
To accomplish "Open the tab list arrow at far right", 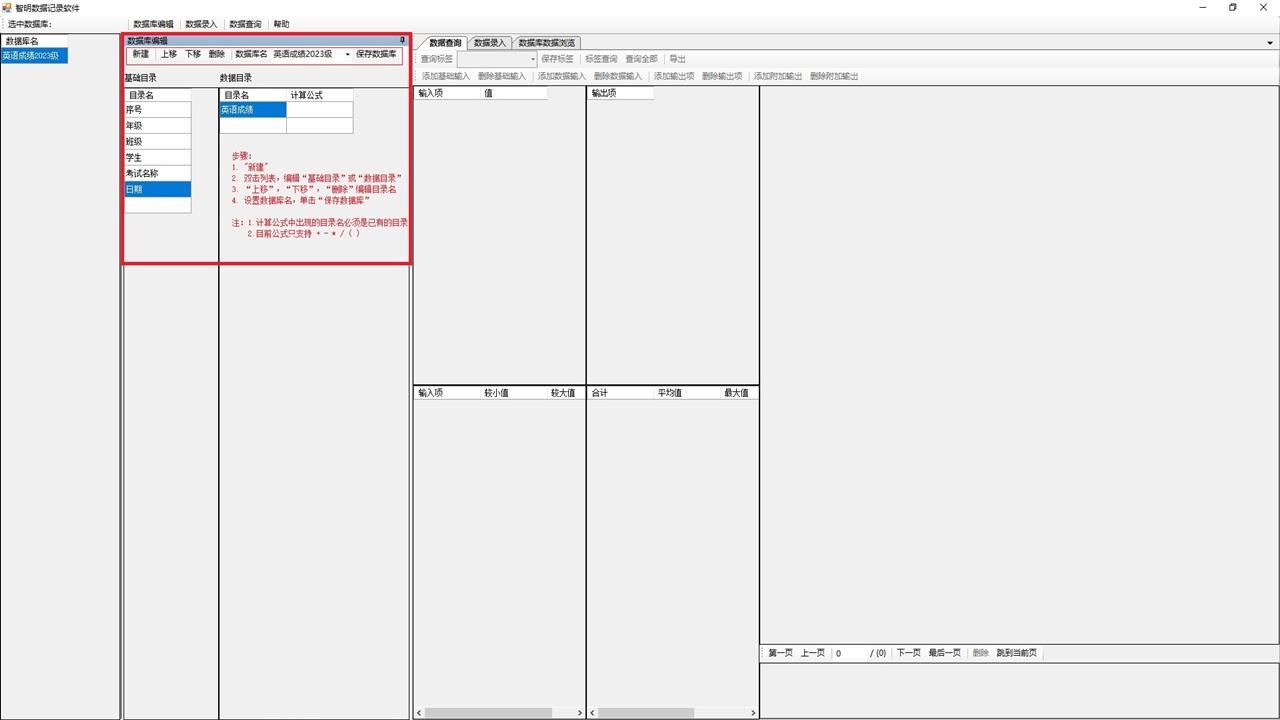I will tap(1270, 44).
